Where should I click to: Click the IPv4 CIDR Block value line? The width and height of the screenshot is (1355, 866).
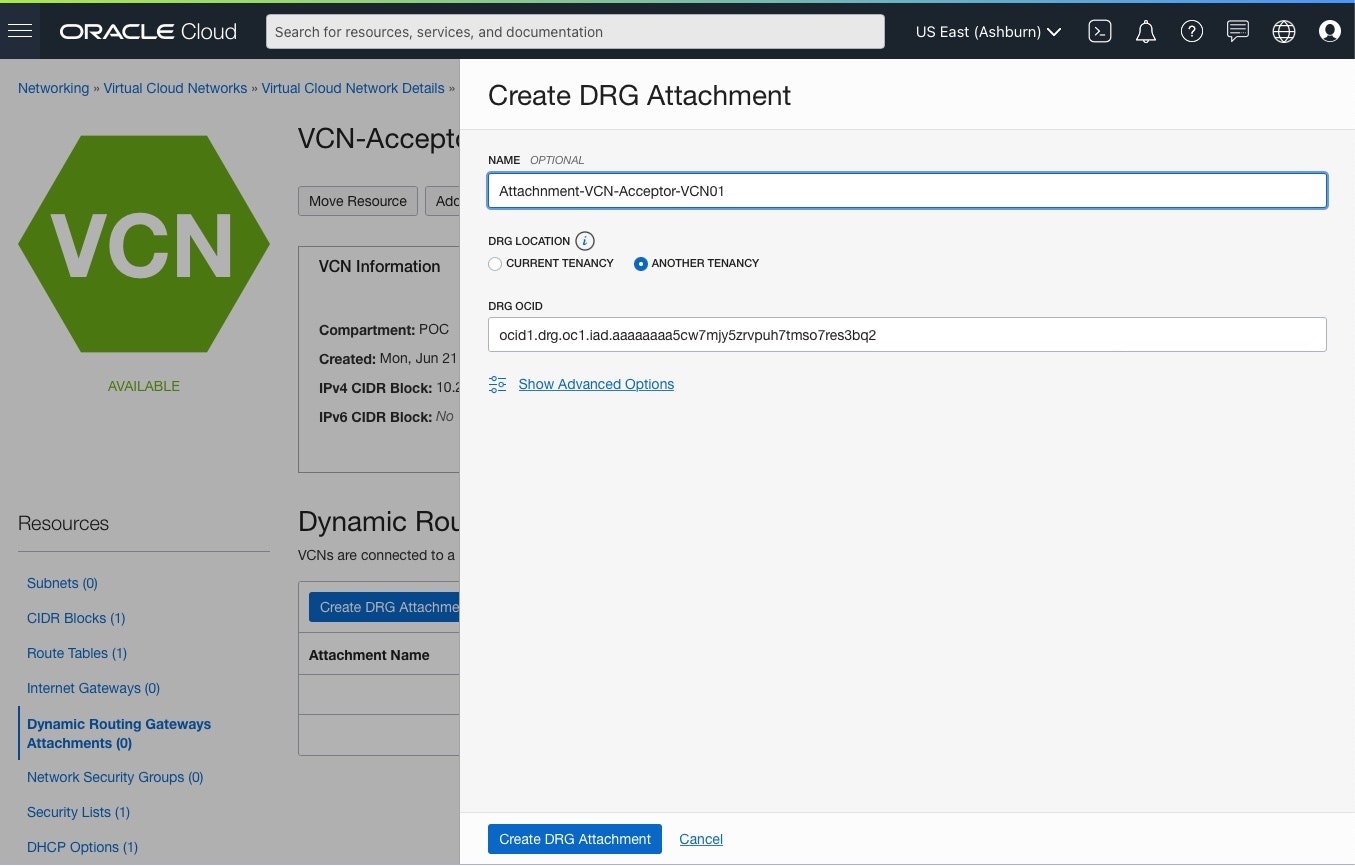click(x=389, y=387)
